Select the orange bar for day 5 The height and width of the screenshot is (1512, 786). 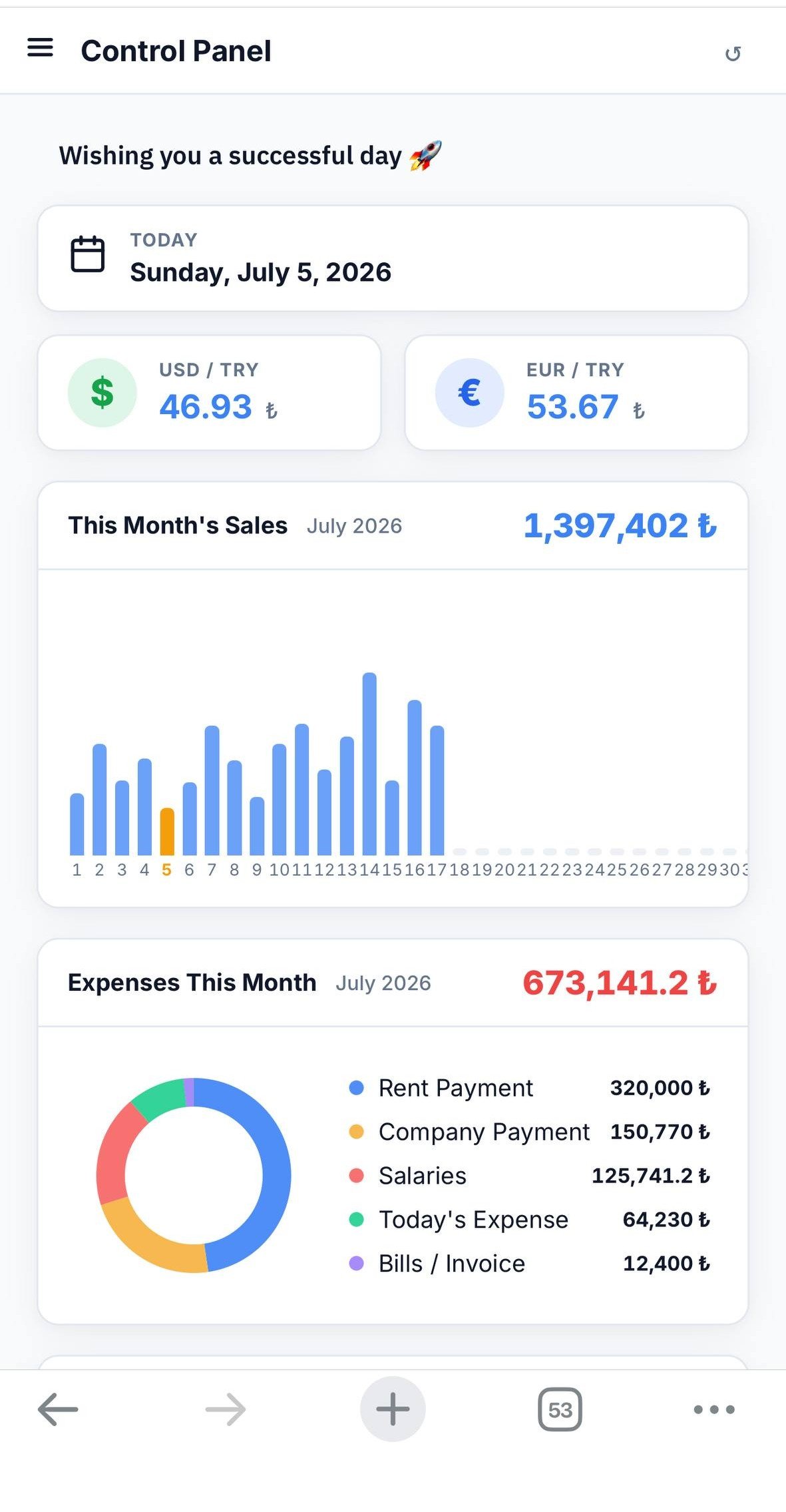tap(167, 832)
